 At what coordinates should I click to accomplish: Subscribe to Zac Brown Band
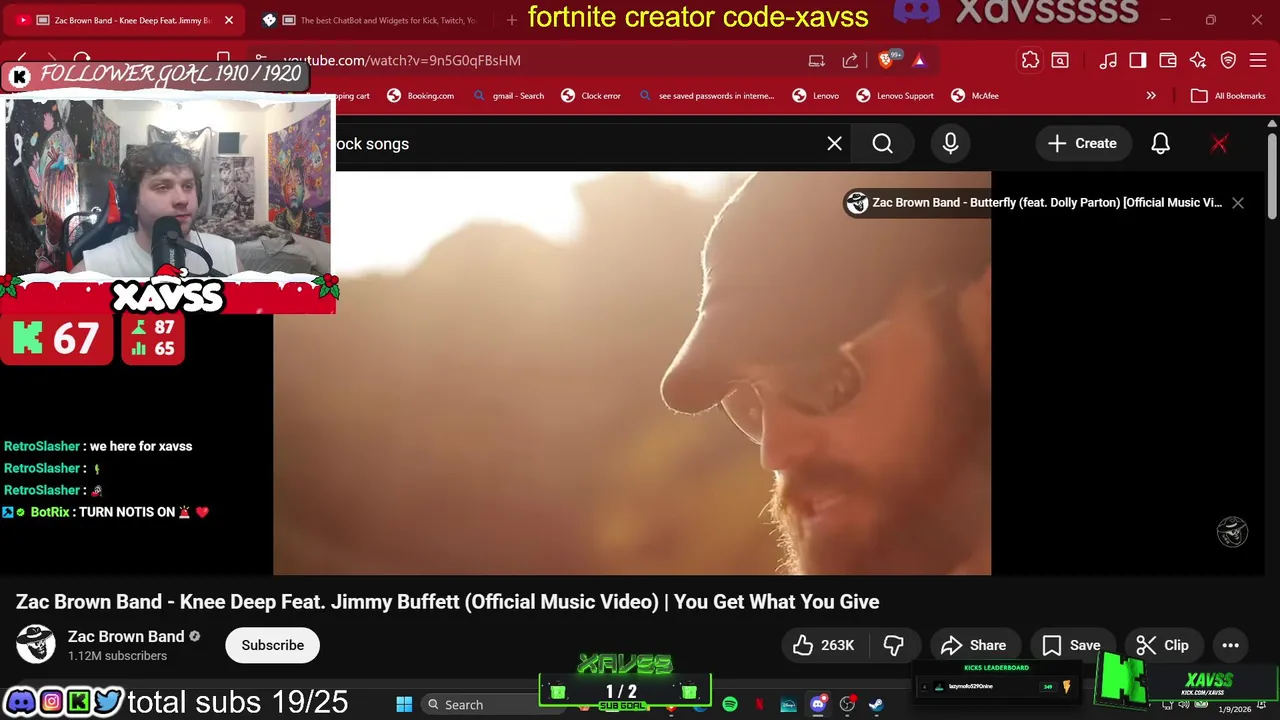coord(272,645)
